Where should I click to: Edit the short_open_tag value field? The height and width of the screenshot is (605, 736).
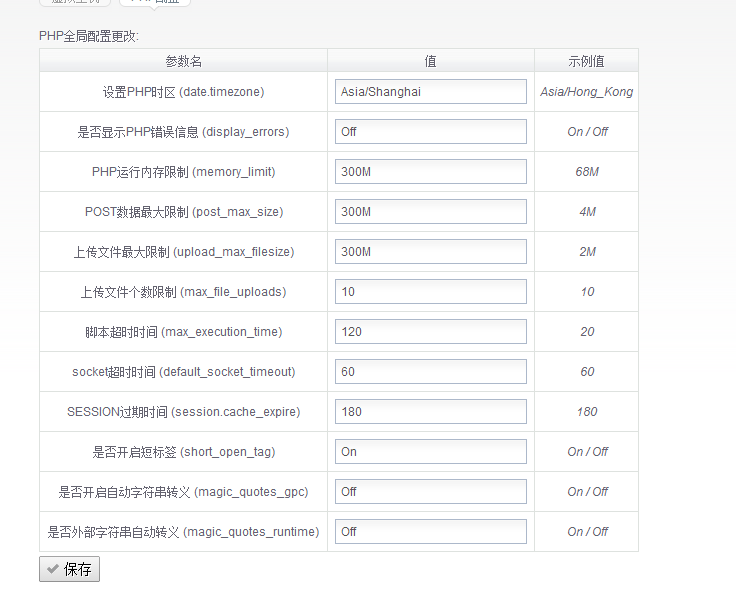(430, 452)
